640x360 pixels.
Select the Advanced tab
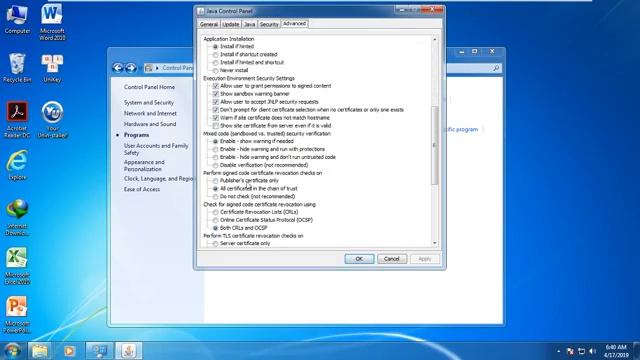tap(294, 24)
